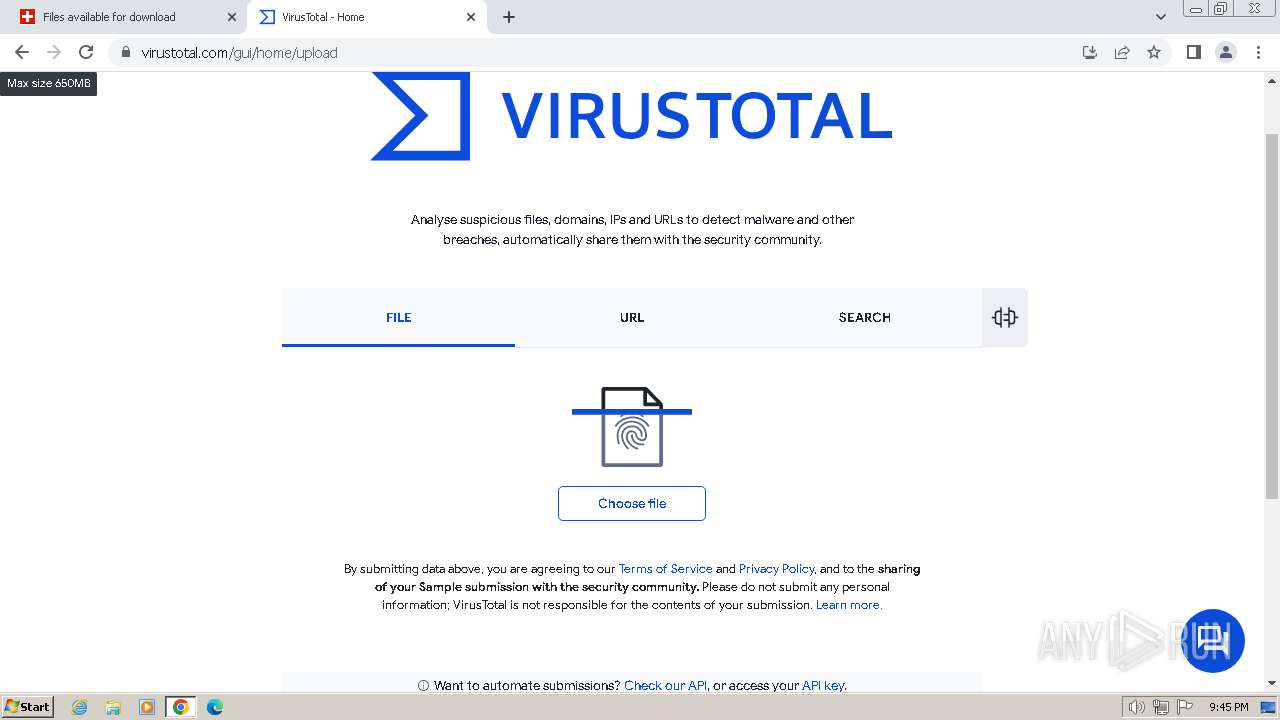This screenshot has width=1280, height=720.
Task: Click the VIRUSTOTAL wordmark text
Action: [x=696, y=115]
